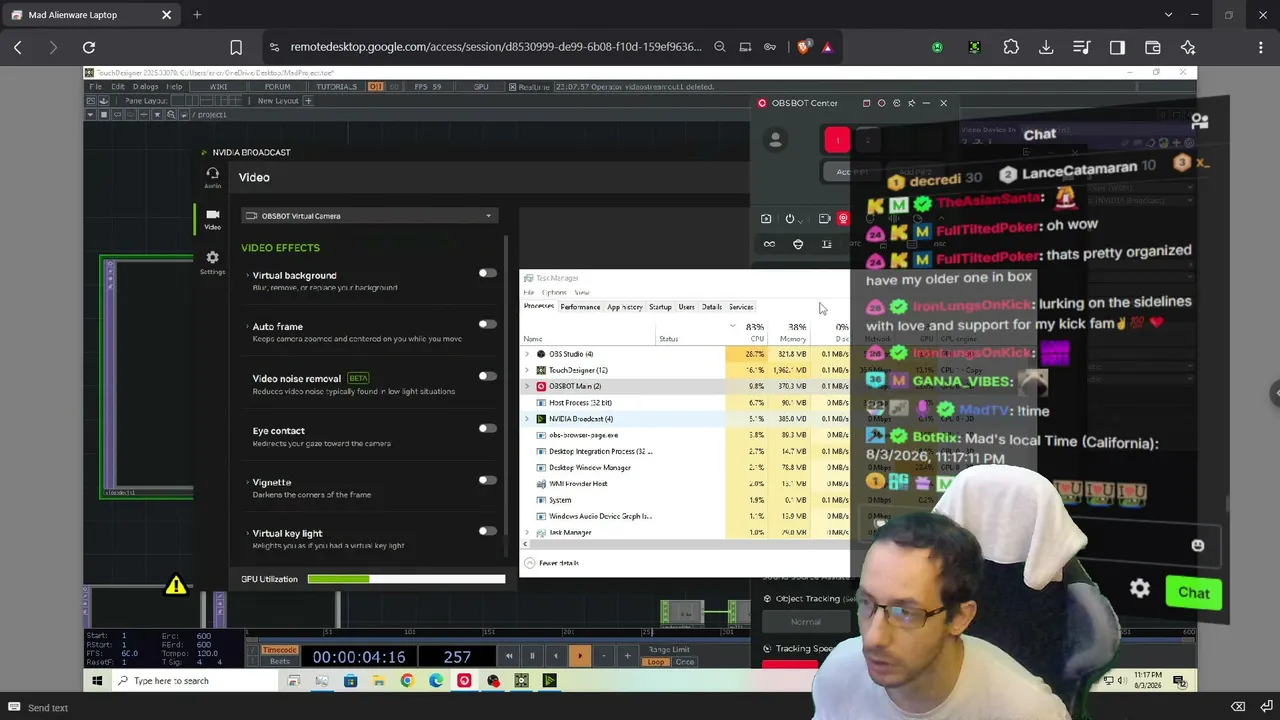Open Task Manager App history tab
1280x720 pixels.
coord(625,307)
